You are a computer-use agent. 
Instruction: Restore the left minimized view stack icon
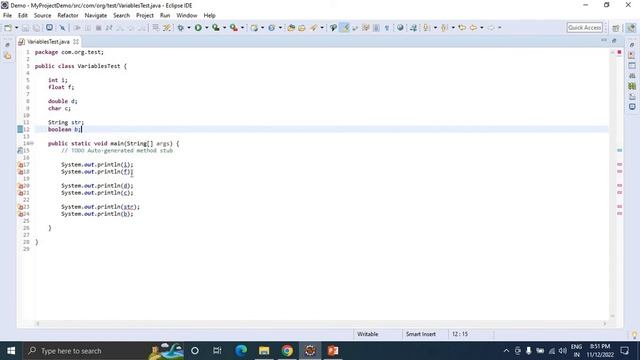[x=8, y=45]
